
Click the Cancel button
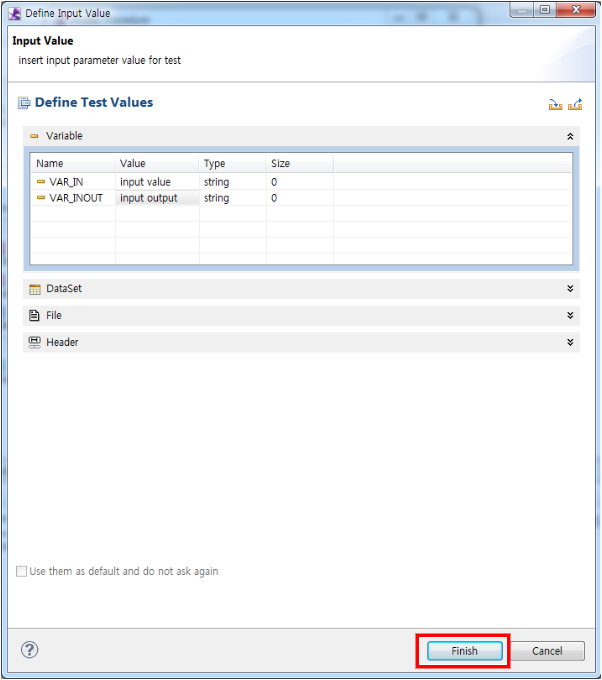547,651
